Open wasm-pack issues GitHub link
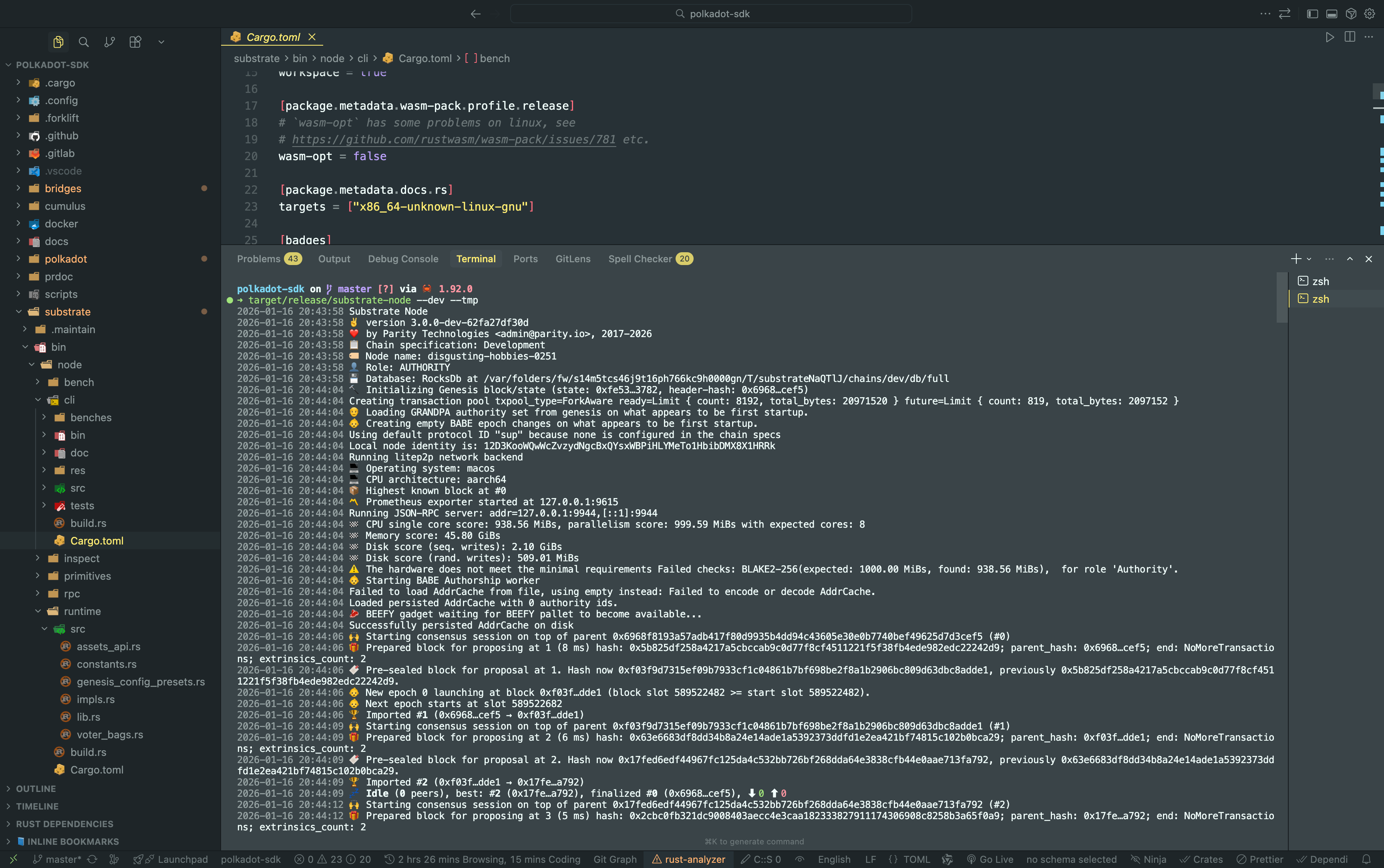This screenshot has height=868, width=1384. [x=453, y=139]
